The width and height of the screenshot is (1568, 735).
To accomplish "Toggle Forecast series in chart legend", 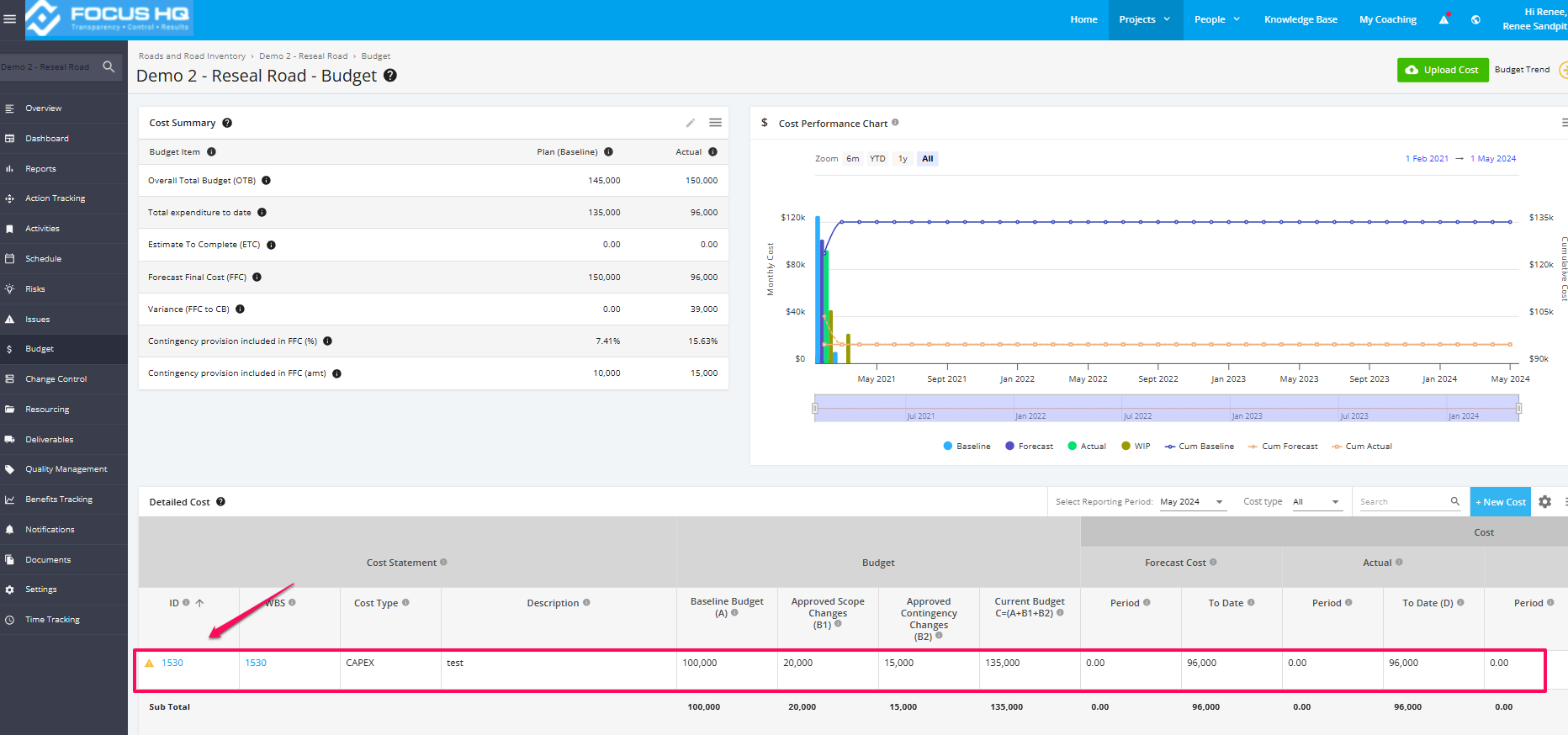I will (1029, 447).
